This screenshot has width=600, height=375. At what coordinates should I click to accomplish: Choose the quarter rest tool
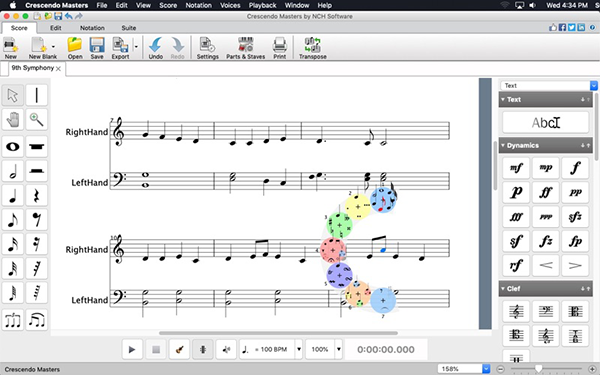37,196
